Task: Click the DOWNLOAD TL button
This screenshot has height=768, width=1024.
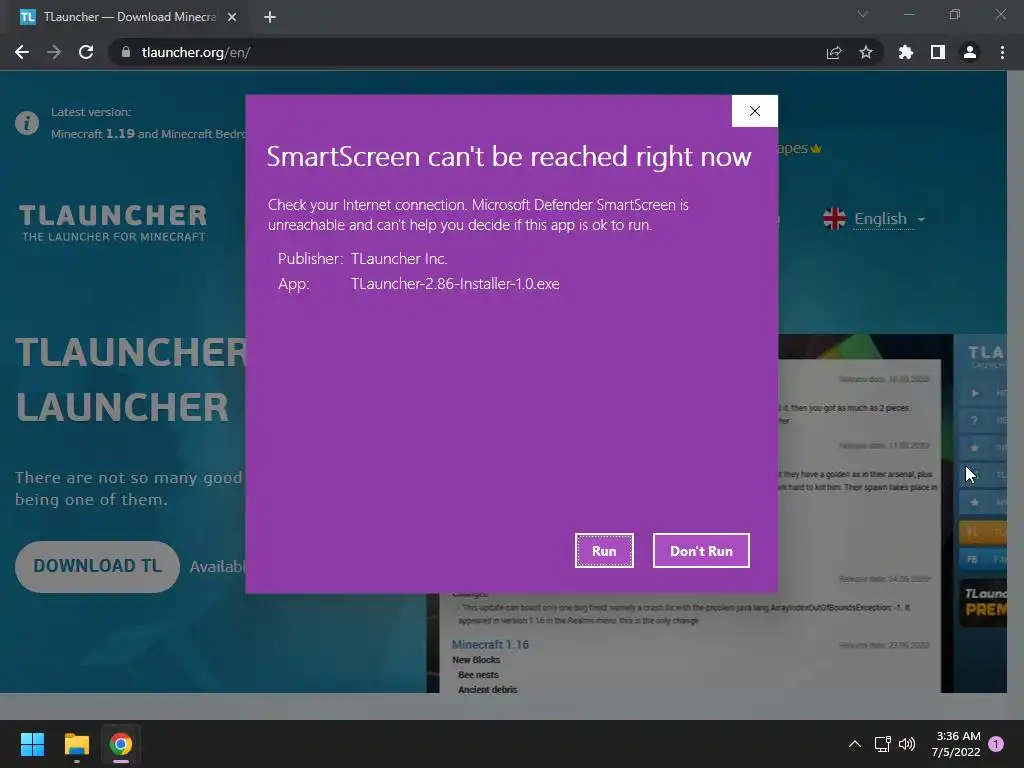Action: point(97,566)
